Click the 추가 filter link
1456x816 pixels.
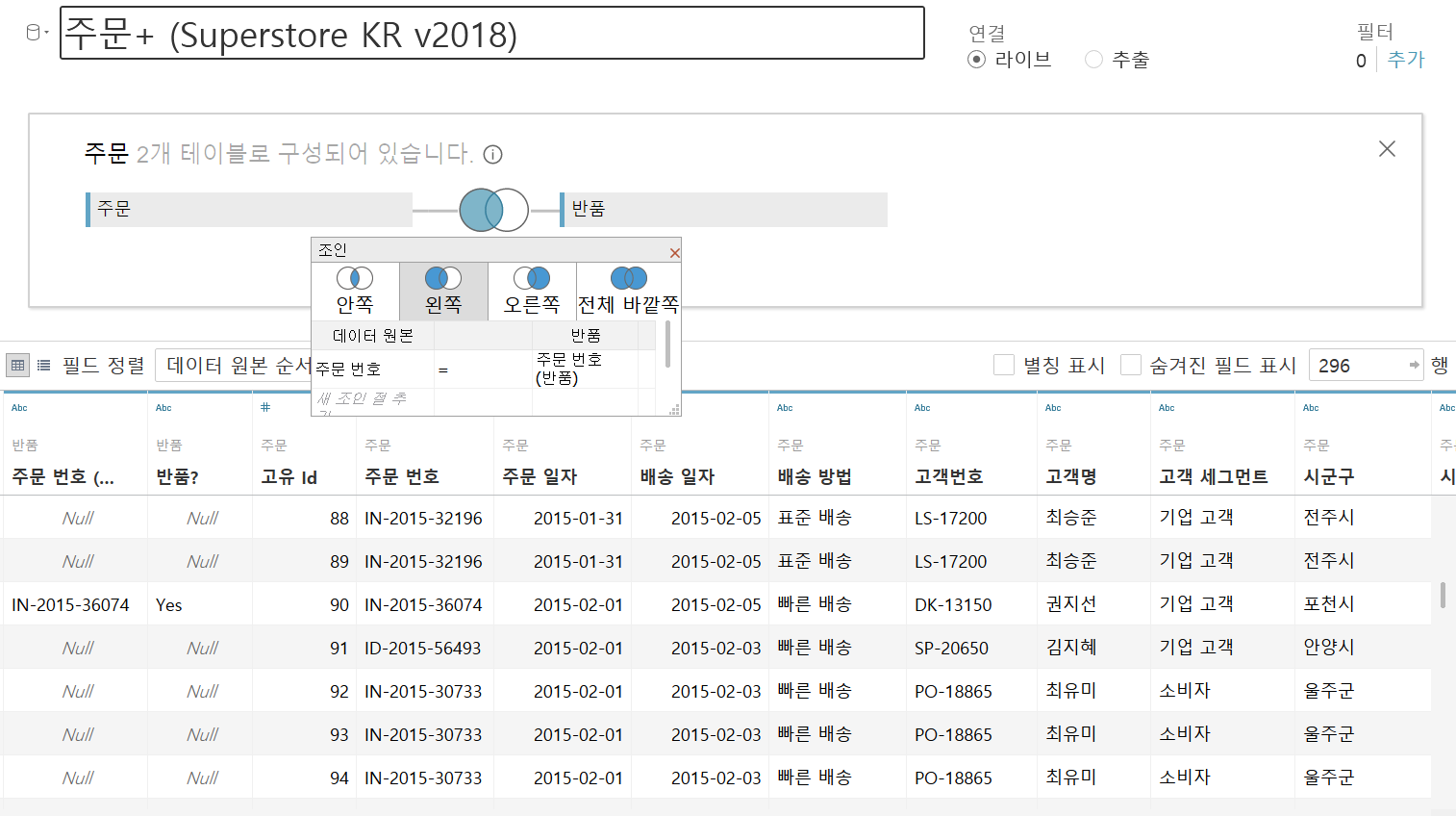(1406, 60)
